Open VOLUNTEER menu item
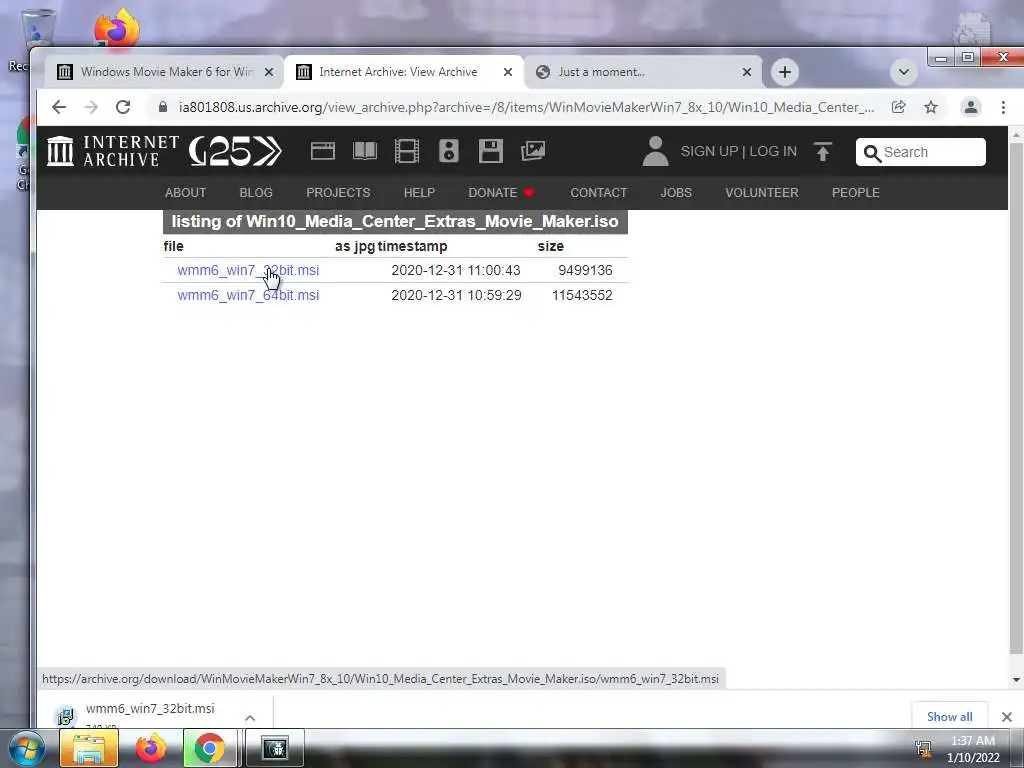This screenshot has height=768, width=1024. (x=761, y=193)
